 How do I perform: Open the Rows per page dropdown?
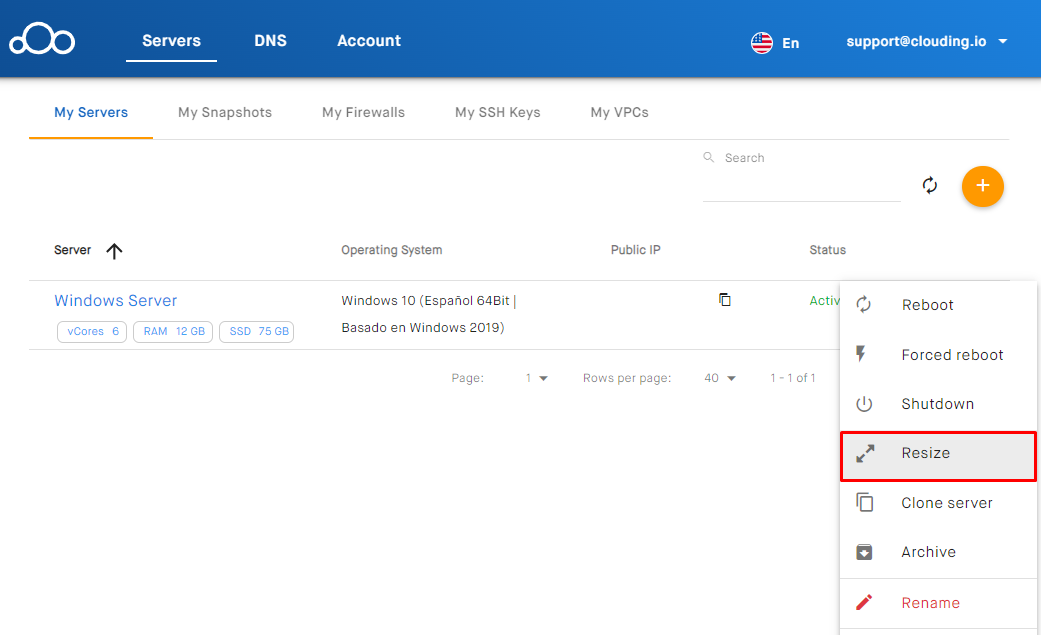click(x=720, y=378)
